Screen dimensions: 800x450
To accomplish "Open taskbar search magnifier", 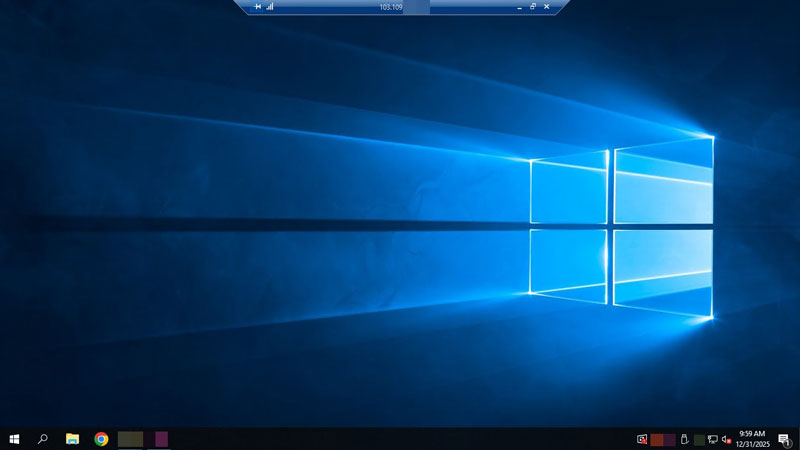I will click(x=43, y=439).
